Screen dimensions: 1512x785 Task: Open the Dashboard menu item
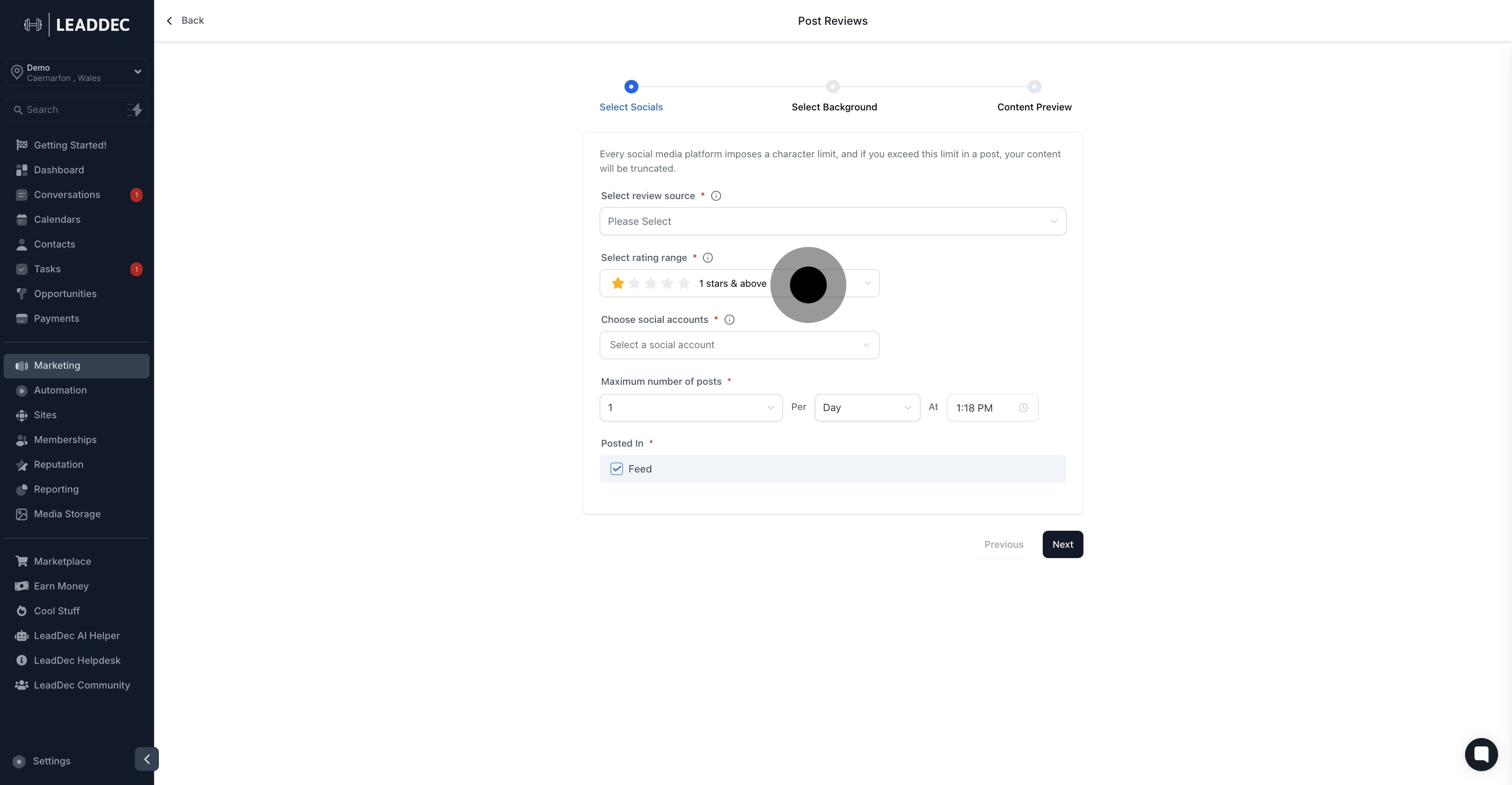[76, 170]
